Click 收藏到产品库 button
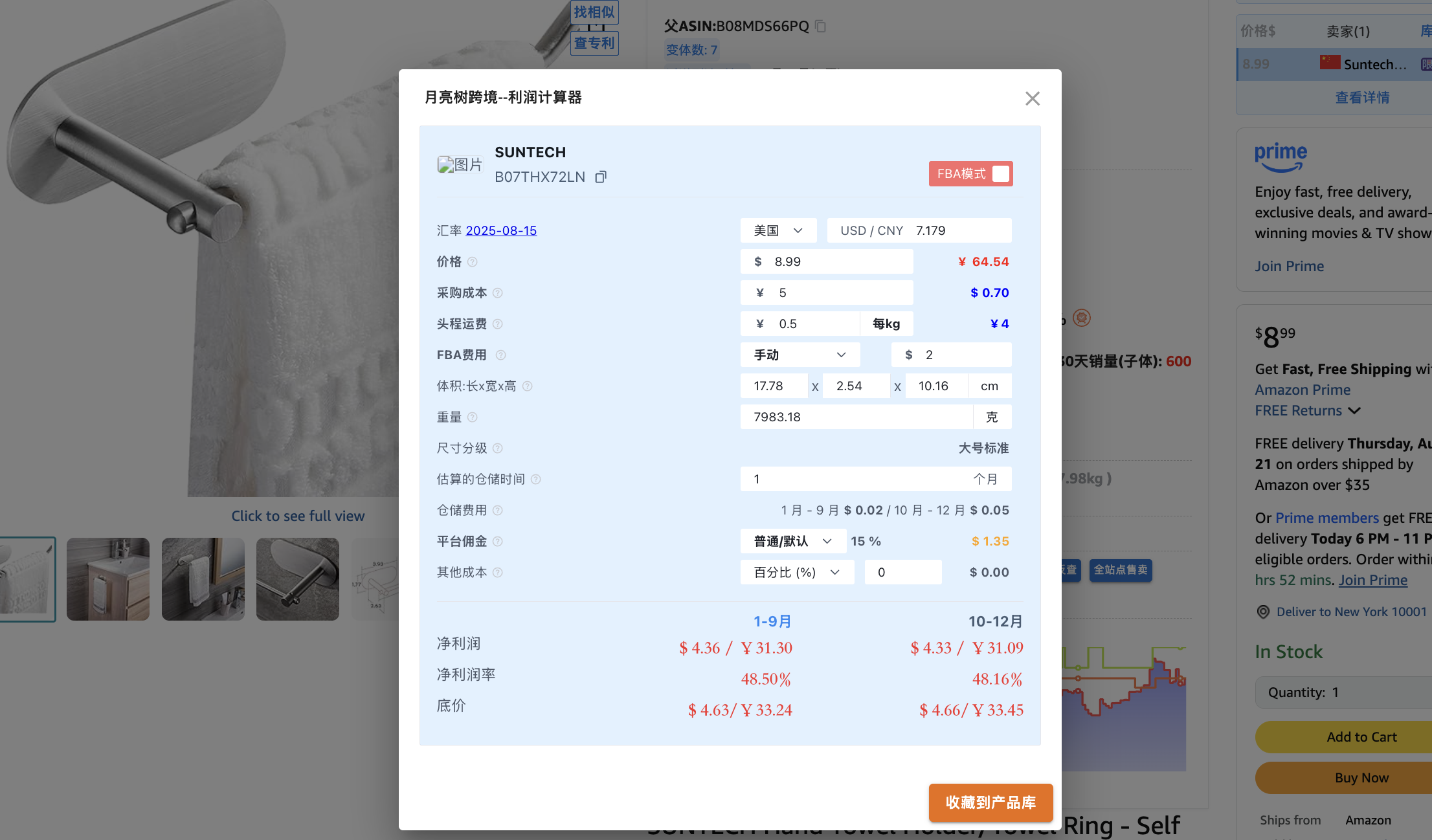The width and height of the screenshot is (1432, 840). 990,802
